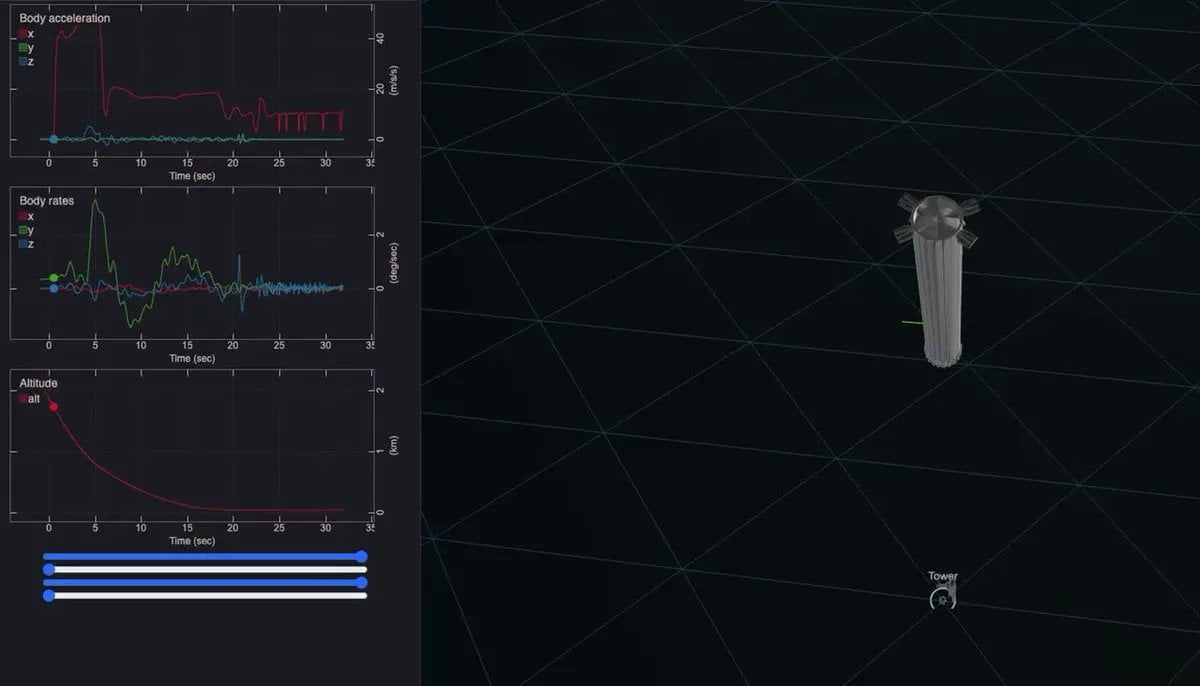Screen dimensions: 1200x686
Task: Hide the z series in the Body rates legend
Action: point(24,244)
